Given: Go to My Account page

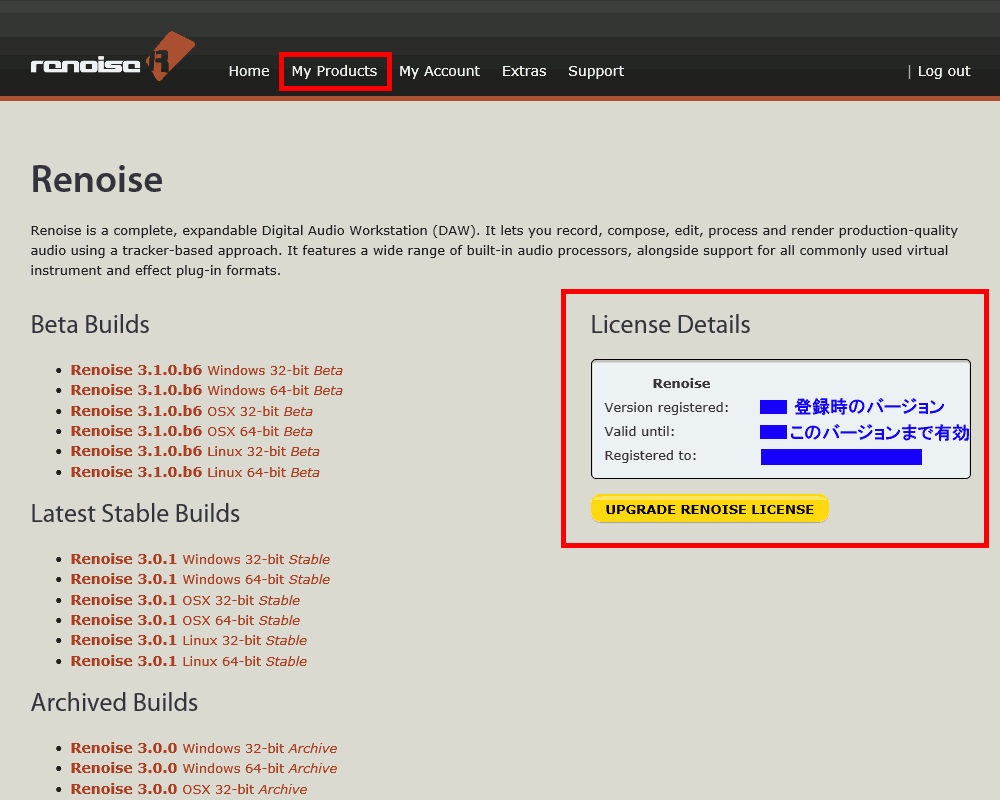Looking at the screenshot, I should point(439,71).
